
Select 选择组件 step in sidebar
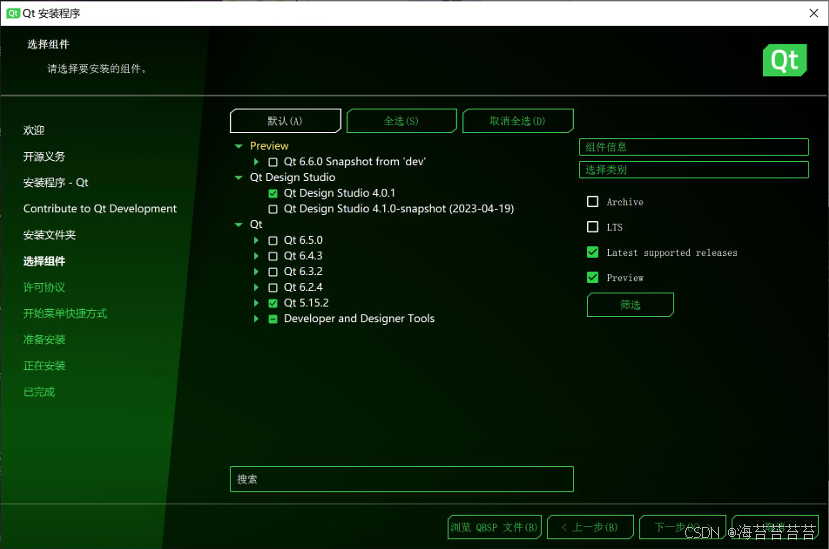44,261
